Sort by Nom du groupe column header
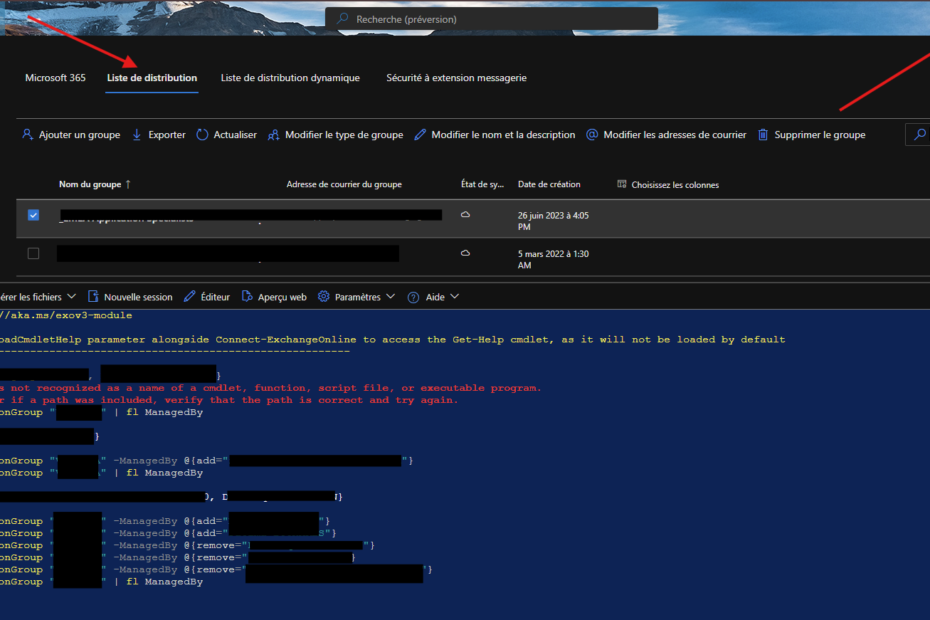930x620 pixels. [x=90, y=185]
